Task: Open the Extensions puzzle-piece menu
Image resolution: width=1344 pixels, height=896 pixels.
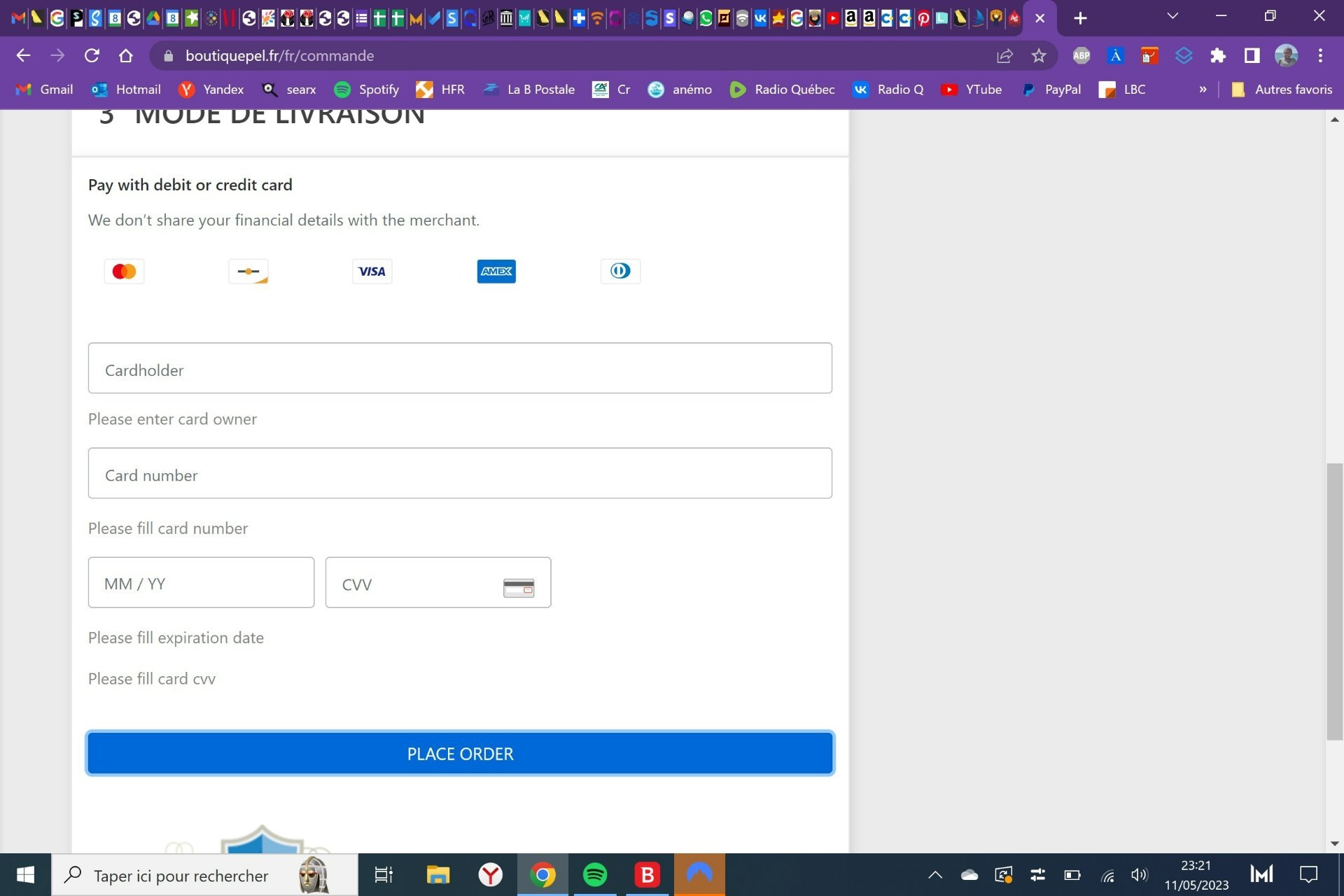Action: pos(1218,55)
